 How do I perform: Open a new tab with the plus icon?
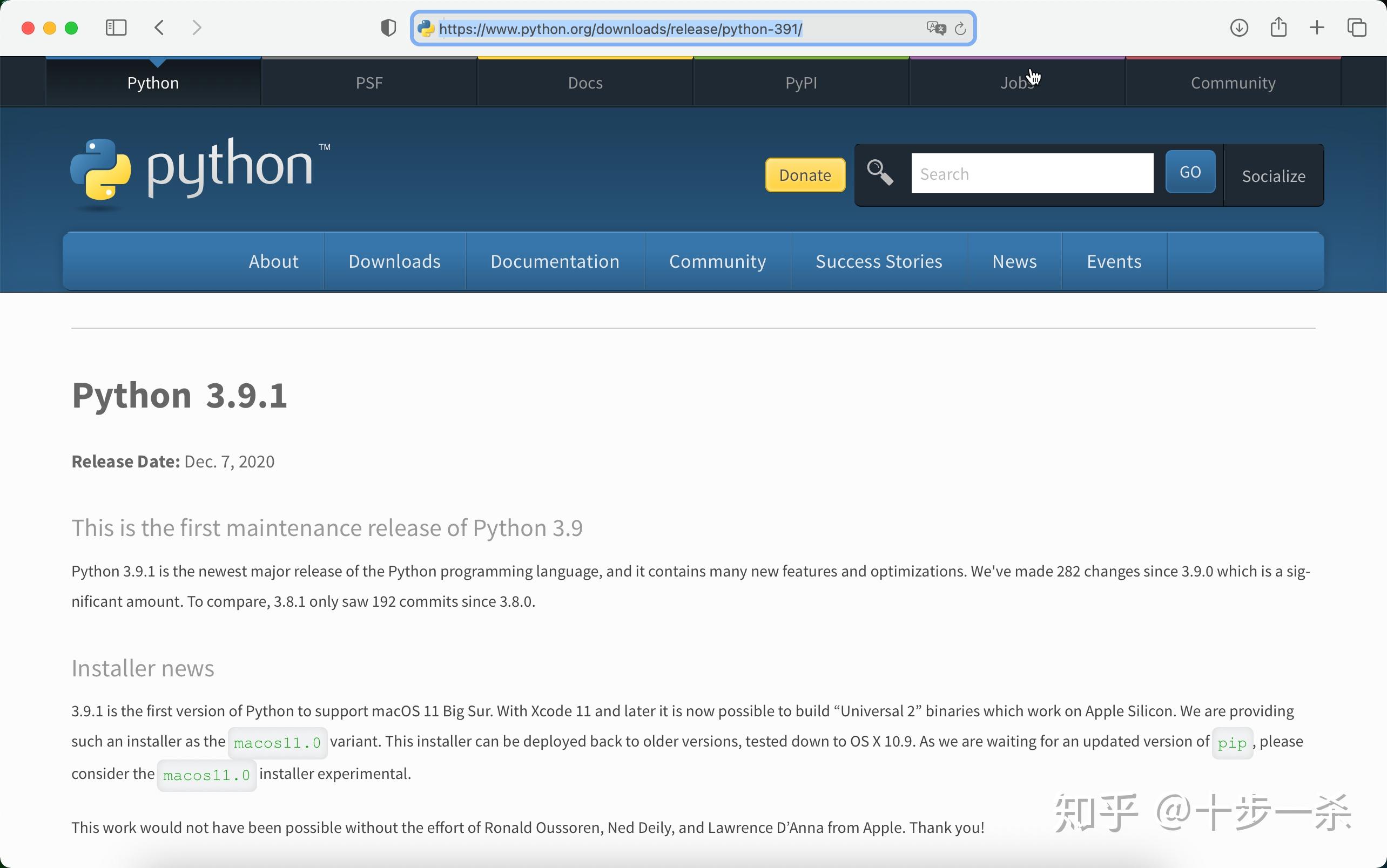pos(1317,28)
